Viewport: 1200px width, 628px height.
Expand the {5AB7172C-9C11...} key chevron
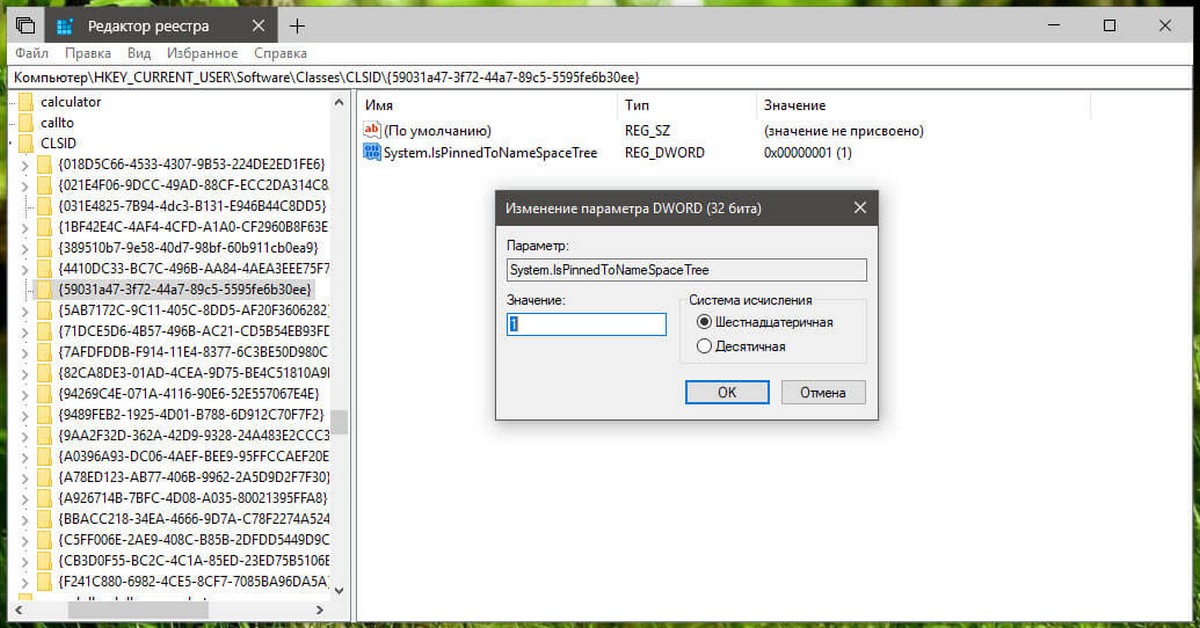click(x=27, y=310)
